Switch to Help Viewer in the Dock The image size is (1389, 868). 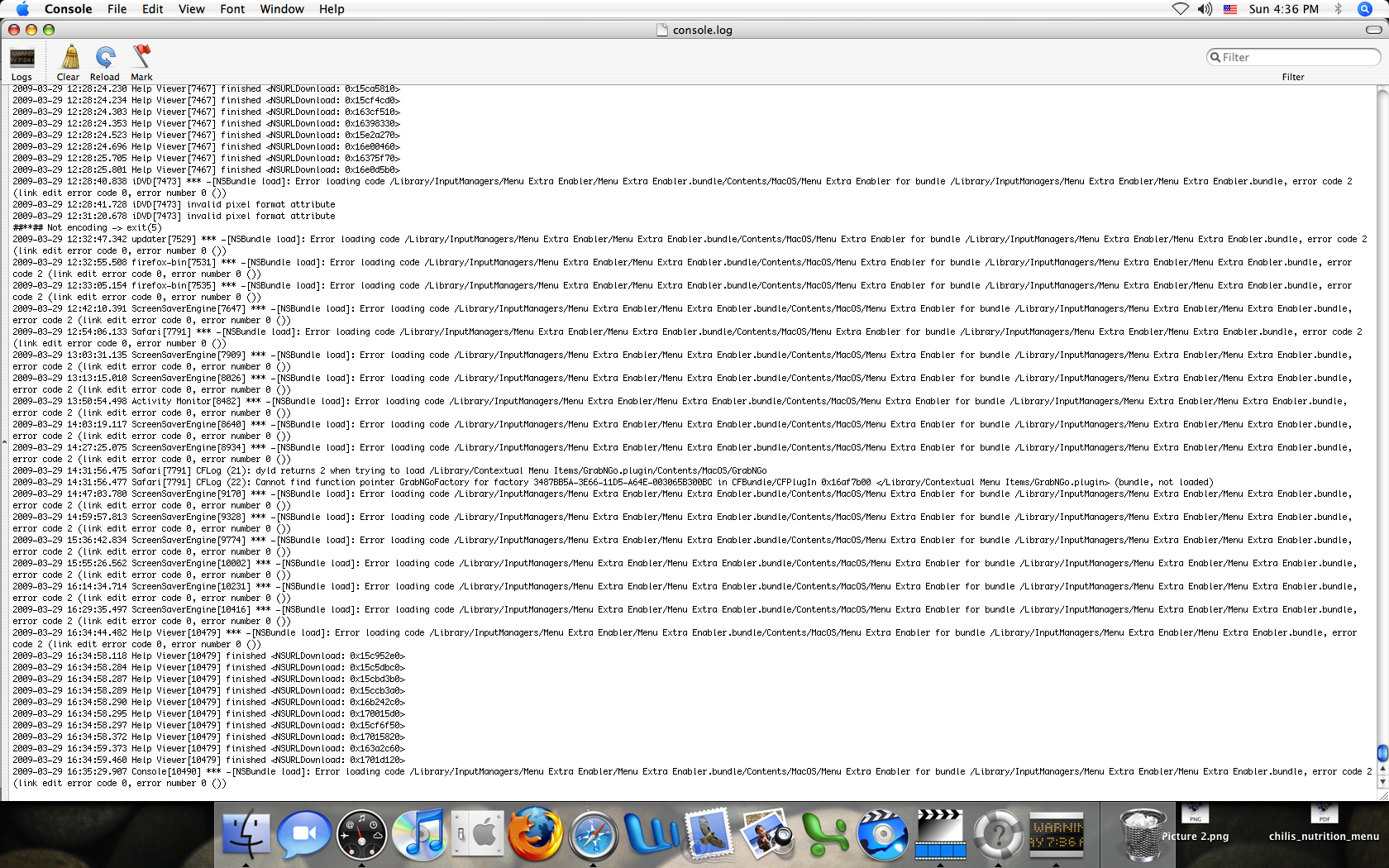pos(998,833)
